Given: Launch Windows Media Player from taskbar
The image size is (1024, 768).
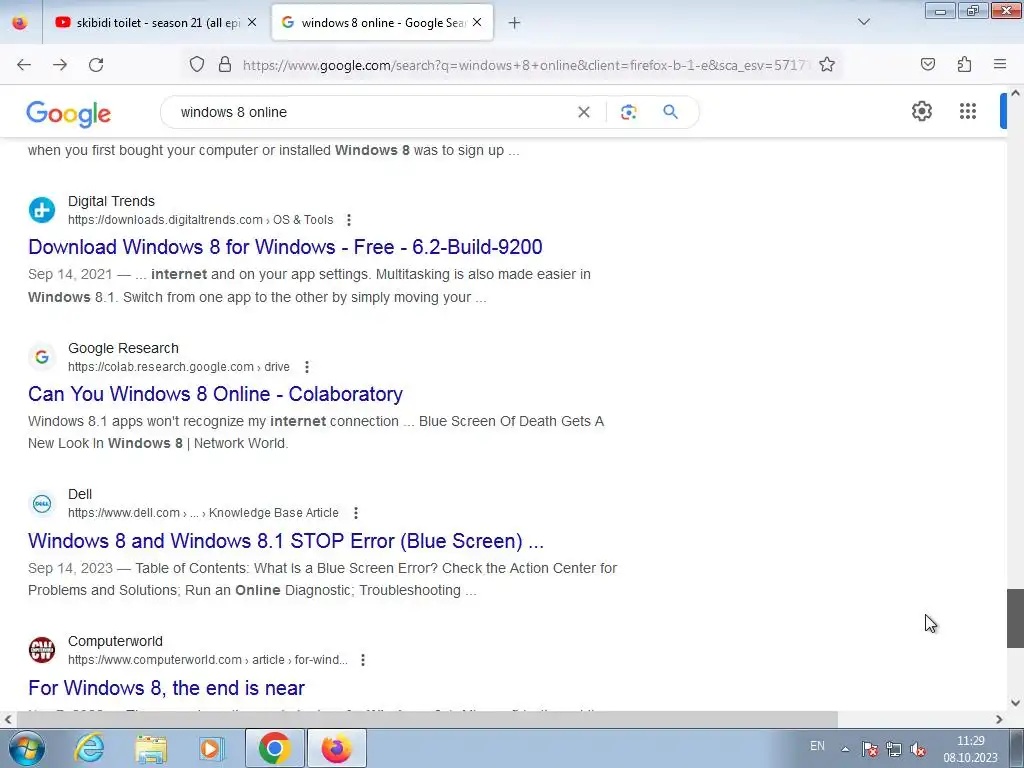Looking at the screenshot, I should point(211,748).
